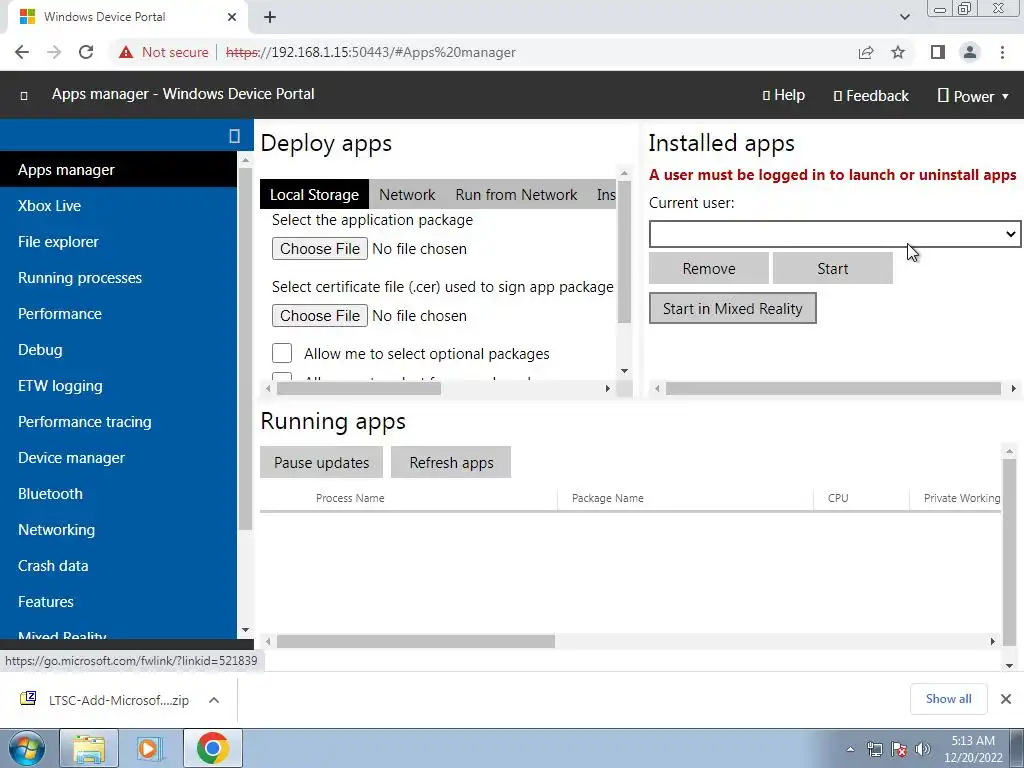Click the Pause updates button
Image resolution: width=1024 pixels, height=768 pixels.
pyautogui.click(x=321, y=462)
